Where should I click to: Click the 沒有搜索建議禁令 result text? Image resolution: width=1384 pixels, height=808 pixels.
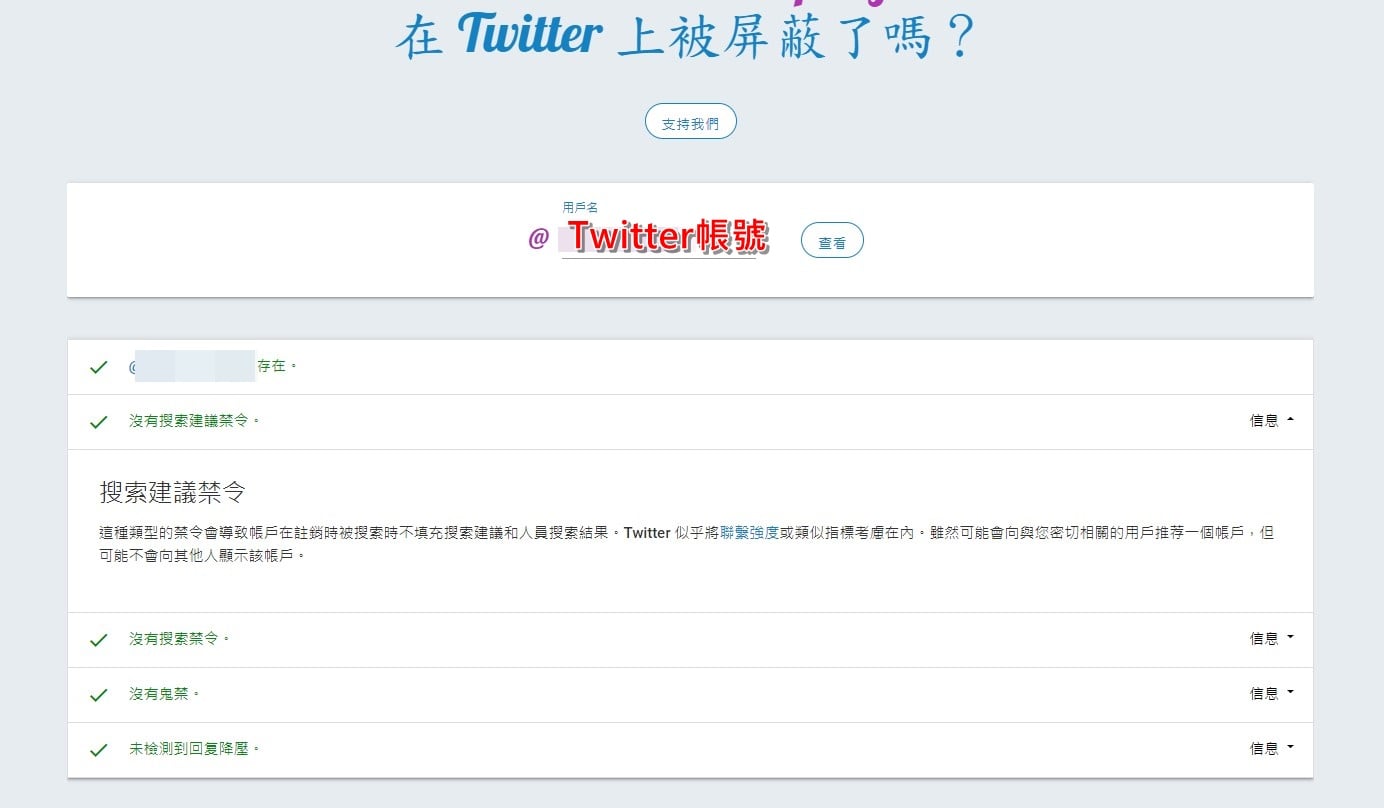pyautogui.click(x=194, y=421)
